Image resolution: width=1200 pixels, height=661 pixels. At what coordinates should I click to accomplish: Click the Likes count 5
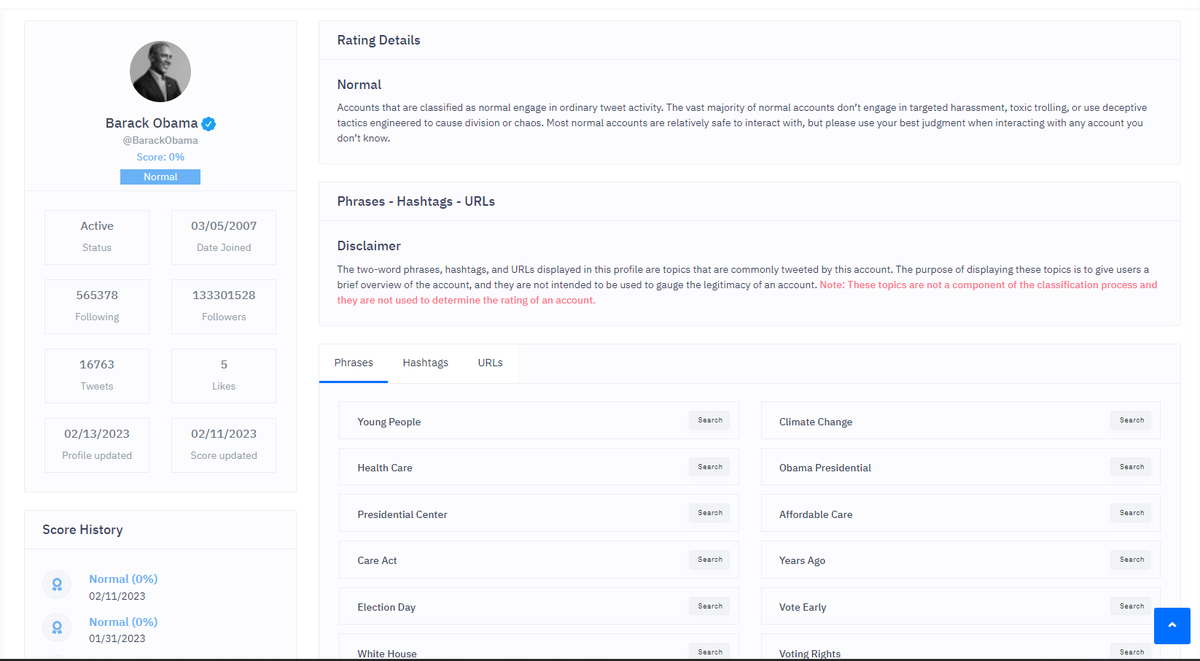[x=224, y=365]
